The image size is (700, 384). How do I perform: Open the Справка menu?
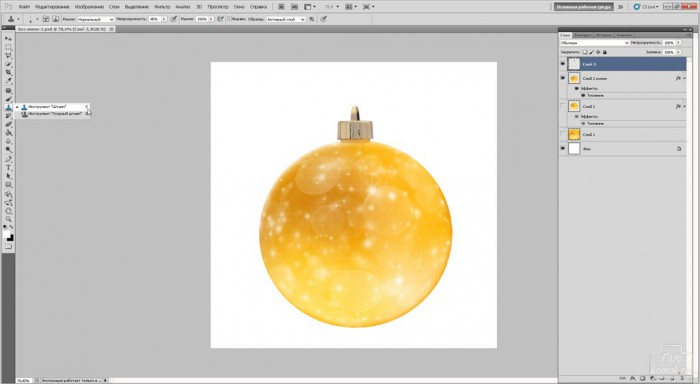tap(258, 7)
